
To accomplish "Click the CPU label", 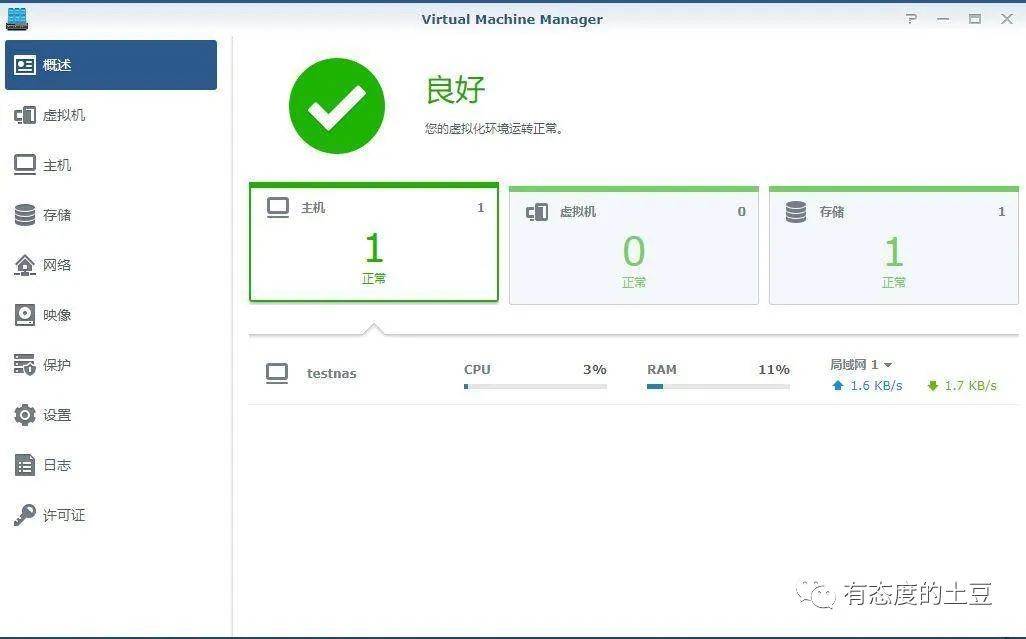I will 477,370.
